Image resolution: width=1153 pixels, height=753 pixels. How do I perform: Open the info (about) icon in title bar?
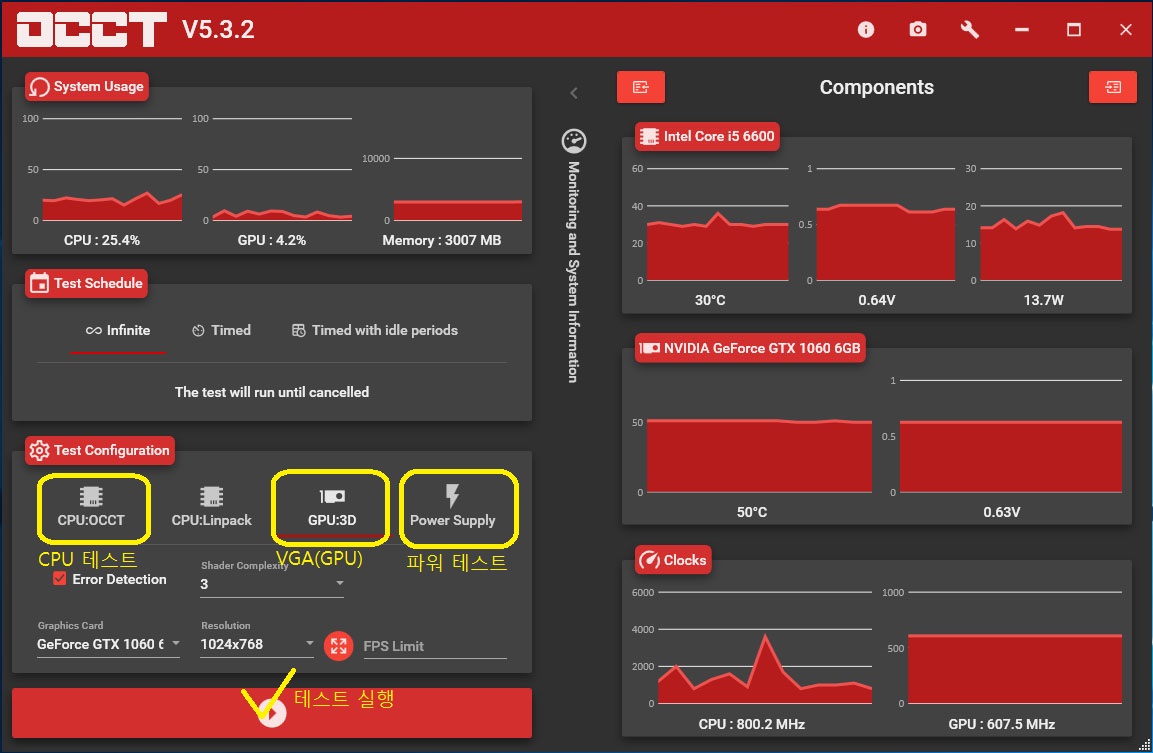point(865,29)
